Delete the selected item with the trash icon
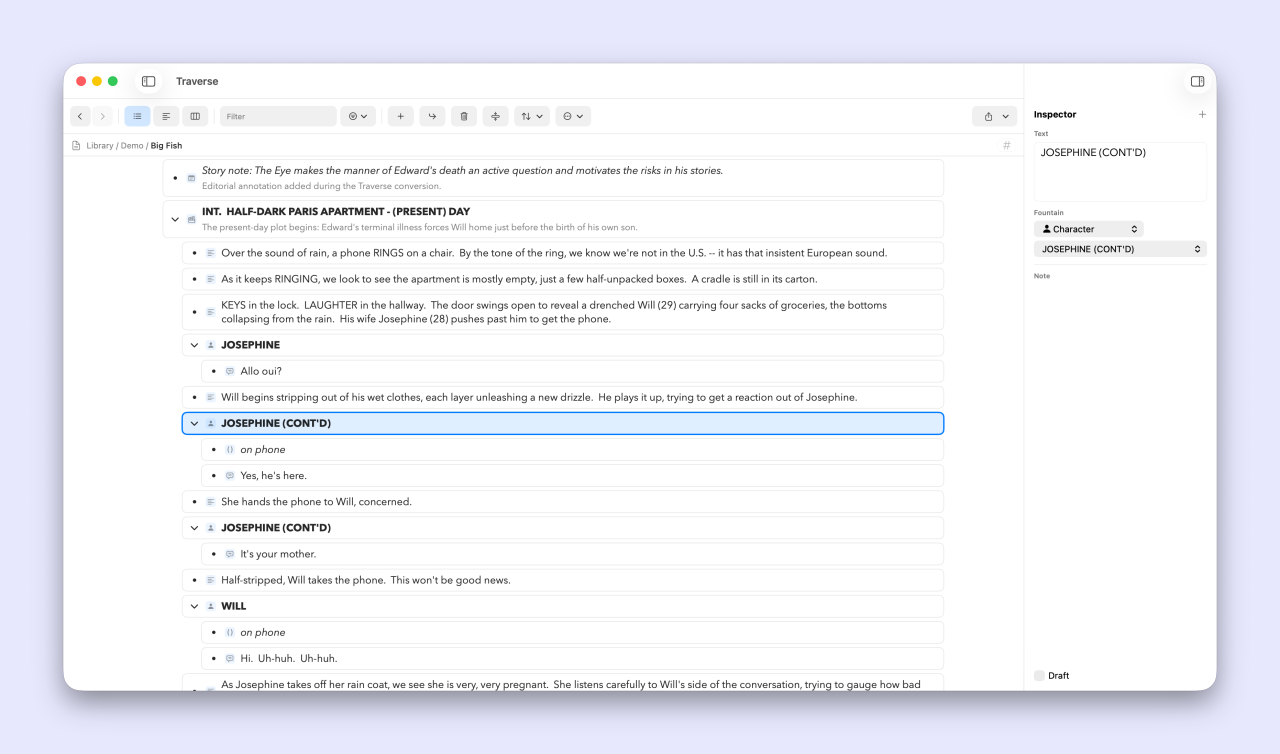This screenshot has height=754, width=1280. (464, 116)
